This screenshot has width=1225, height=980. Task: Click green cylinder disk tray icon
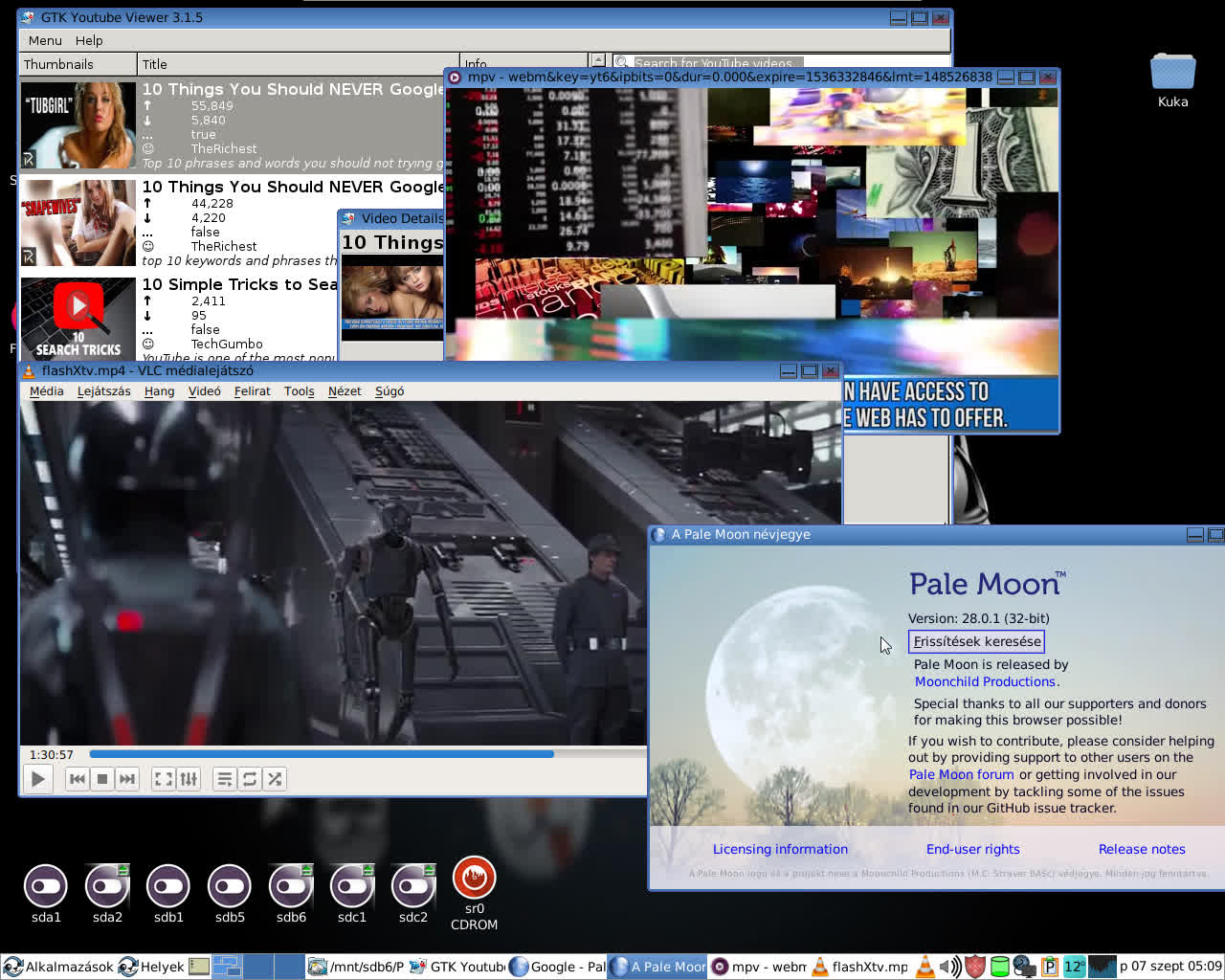[x=1000, y=967]
